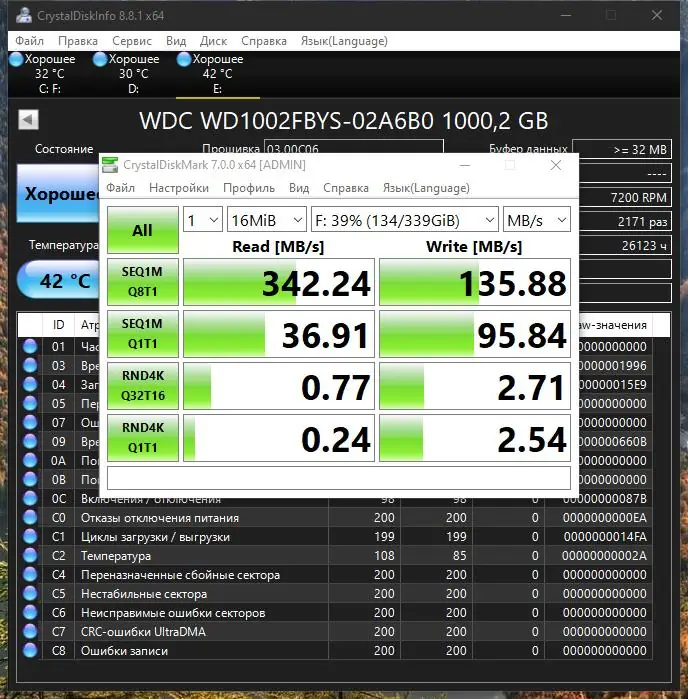
Task: Click raw value 0000000000EA
Action: pos(605,518)
